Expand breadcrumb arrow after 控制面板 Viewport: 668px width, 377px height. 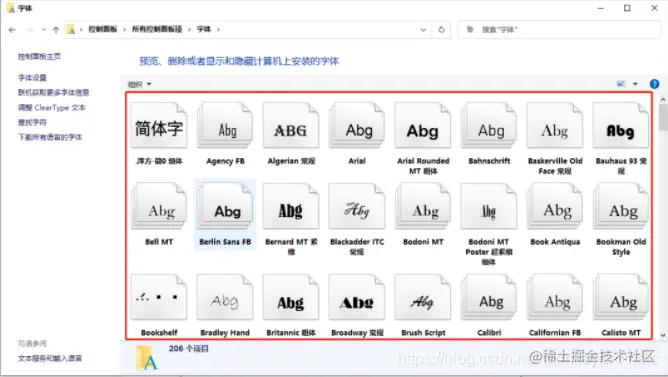tap(124, 30)
